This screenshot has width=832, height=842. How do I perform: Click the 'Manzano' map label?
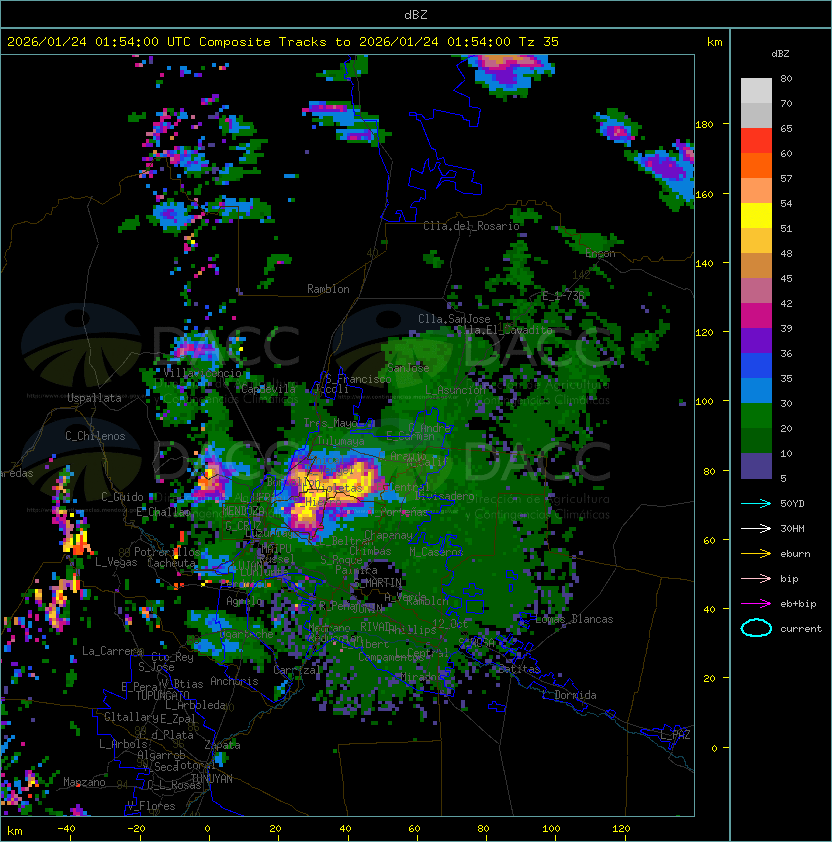[x=84, y=782]
